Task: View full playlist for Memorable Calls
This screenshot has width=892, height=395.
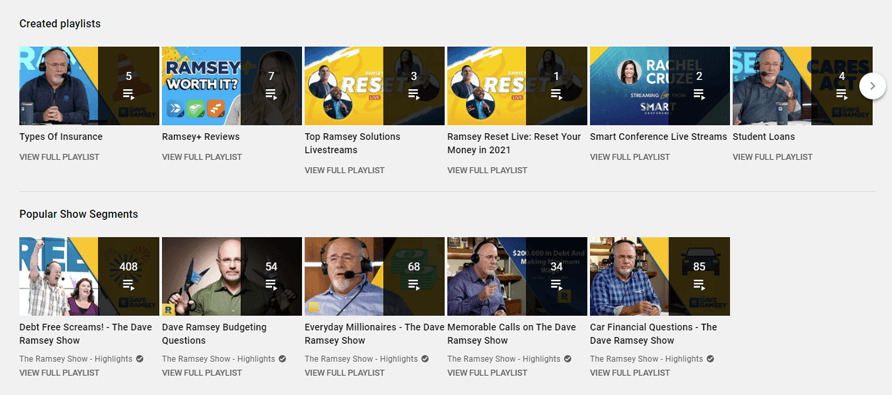Action: point(488,373)
